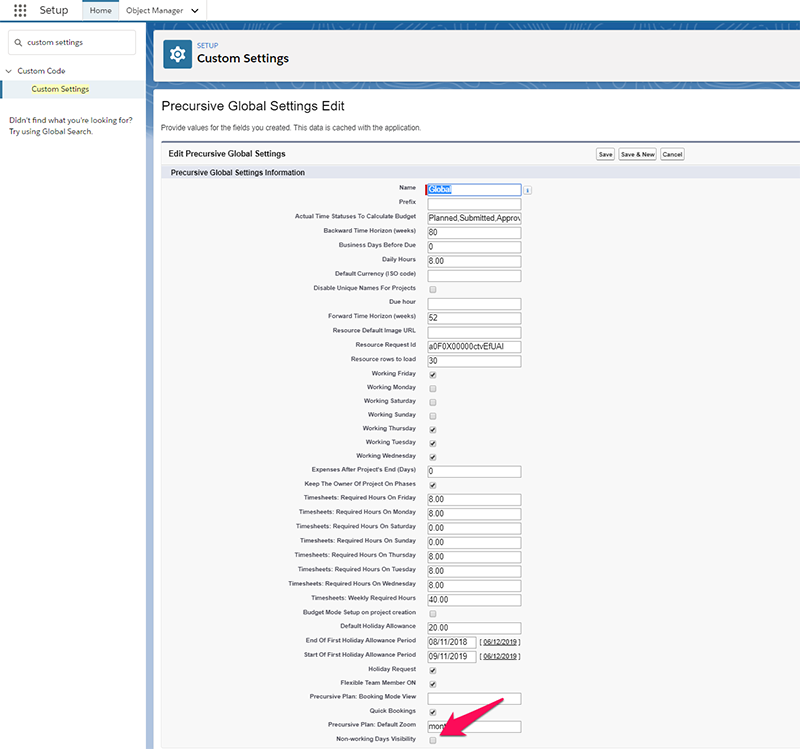Toggle the Working Friday checkbox
The height and width of the screenshot is (749, 800).
point(433,375)
